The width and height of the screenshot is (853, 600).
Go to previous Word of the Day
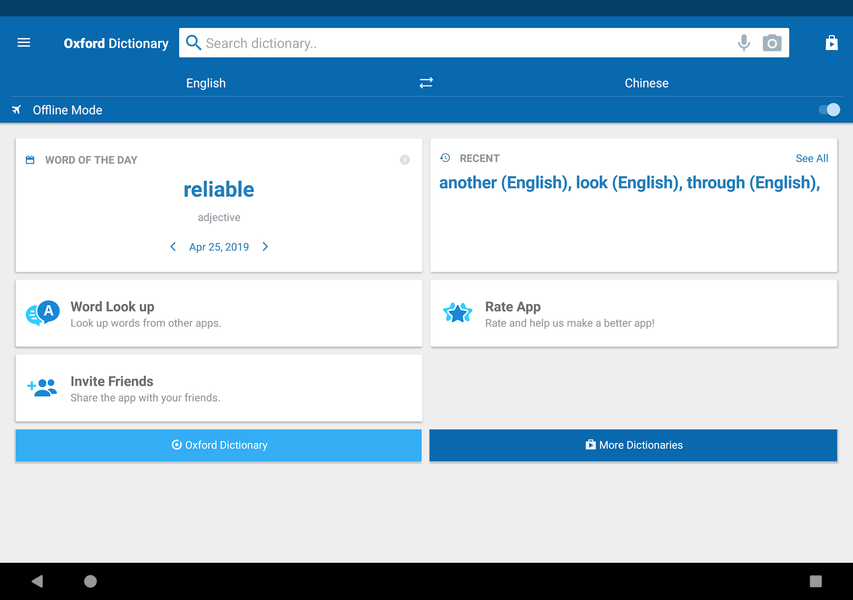173,247
